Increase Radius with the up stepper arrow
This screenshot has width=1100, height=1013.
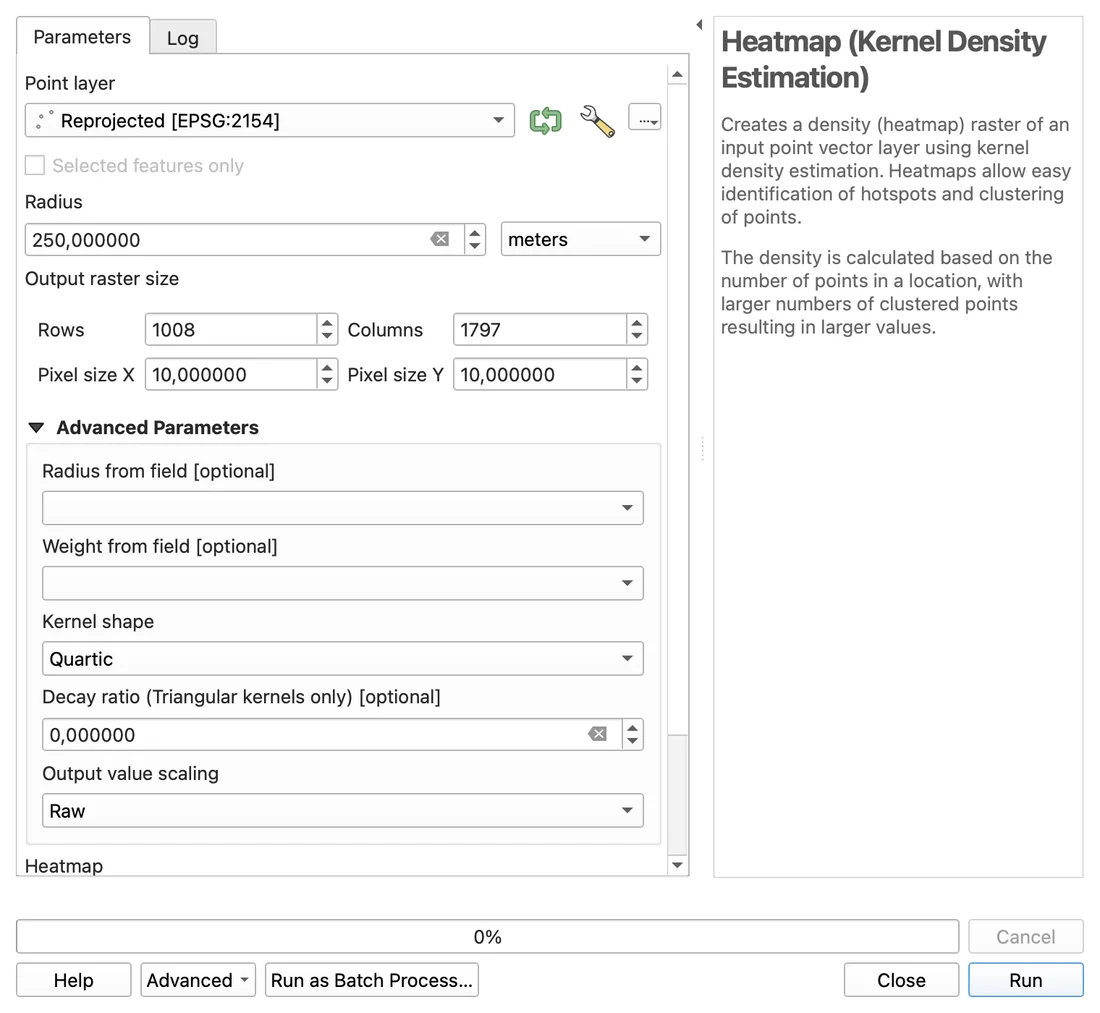tap(475, 233)
